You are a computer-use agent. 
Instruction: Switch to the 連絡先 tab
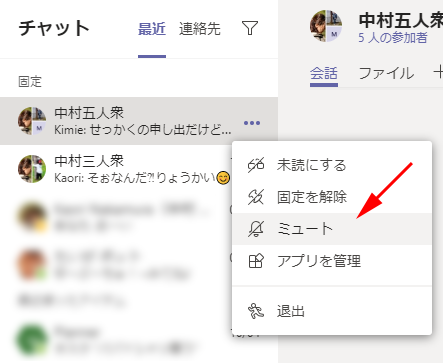click(x=200, y=29)
